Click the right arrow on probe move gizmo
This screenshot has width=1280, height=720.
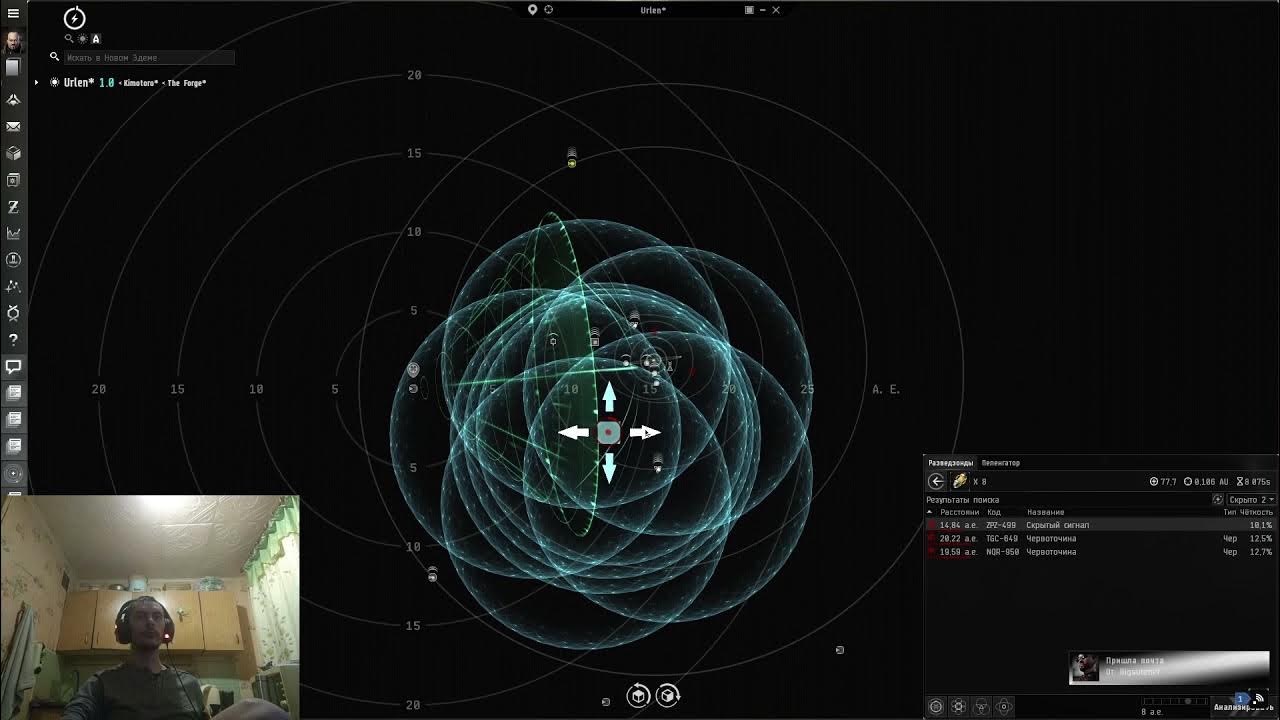(x=645, y=432)
